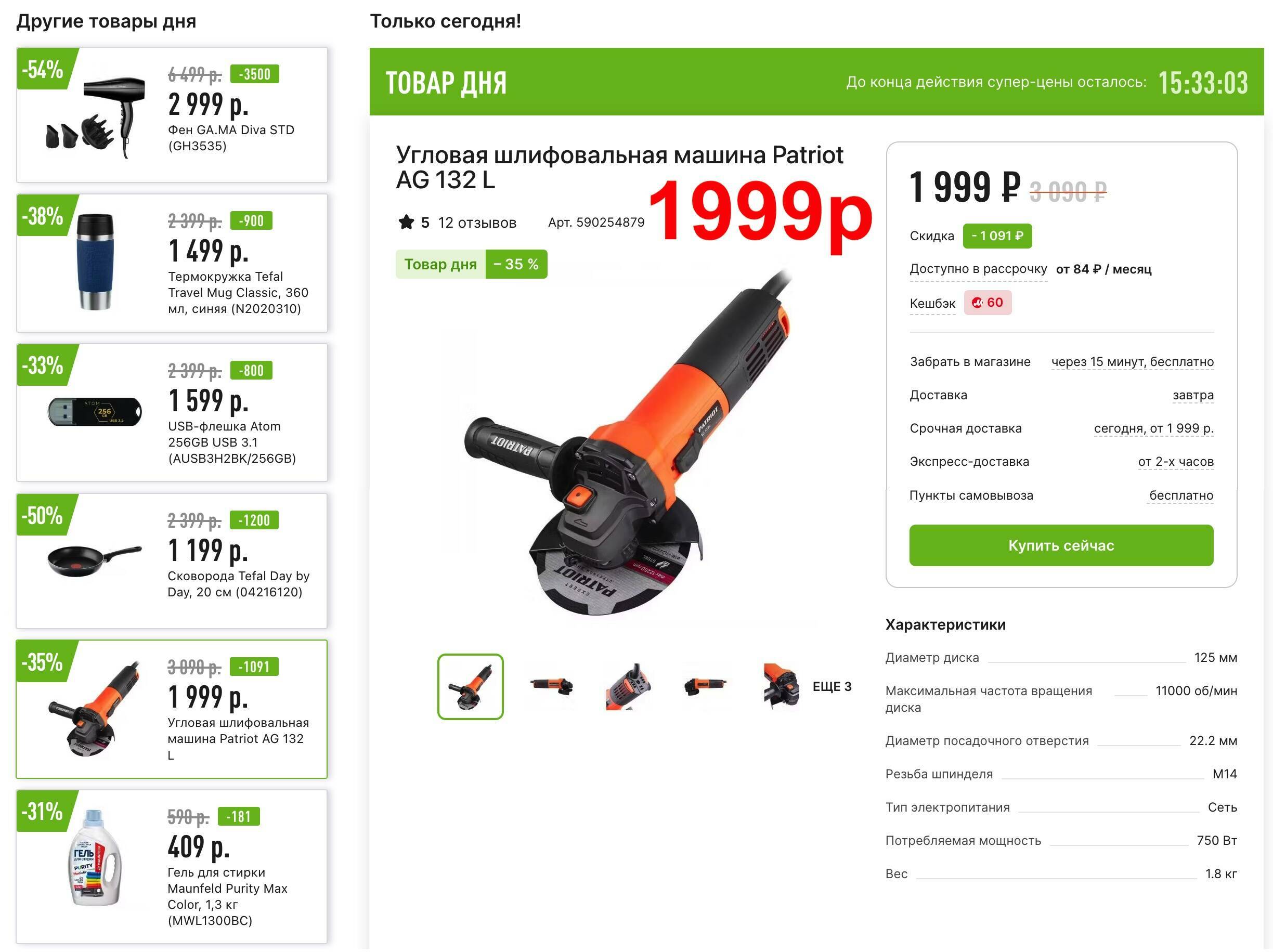Open the Кешбэк info tooltip
This screenshot has width=1273, height=952.
click(932, 303)
